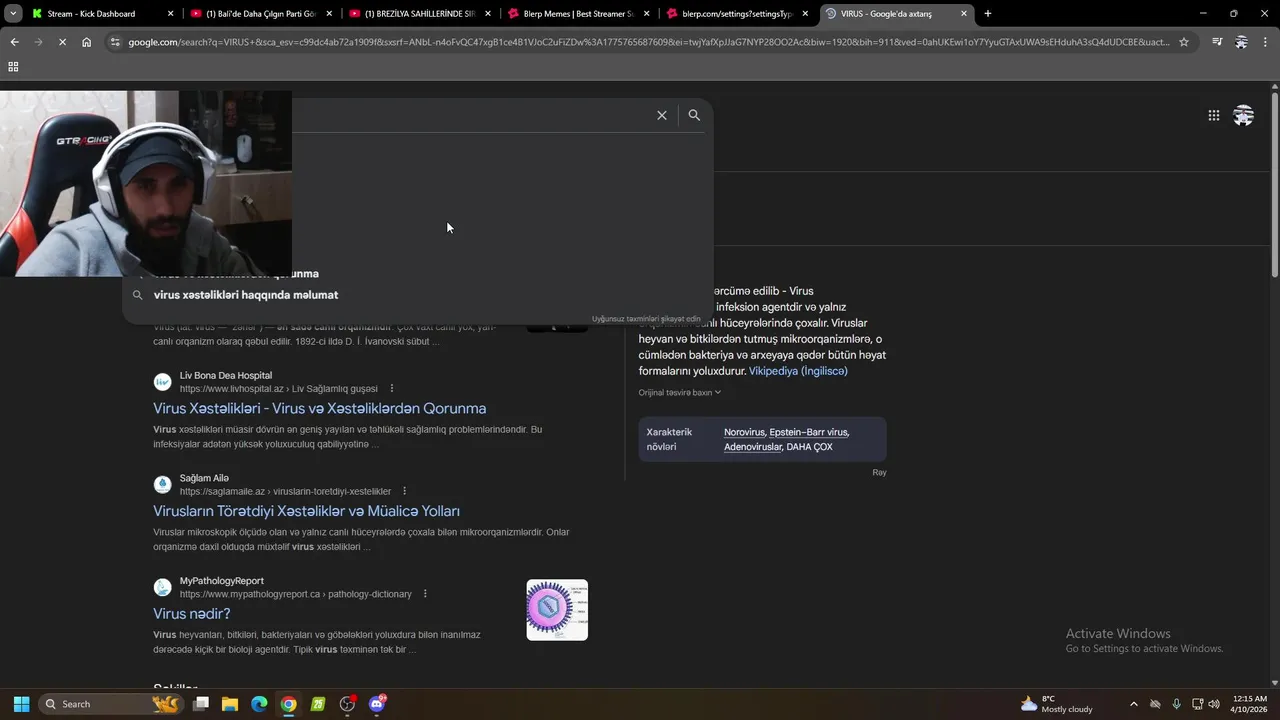Click the browser address bar URL

pyautogui.click(x=648, y=42)
